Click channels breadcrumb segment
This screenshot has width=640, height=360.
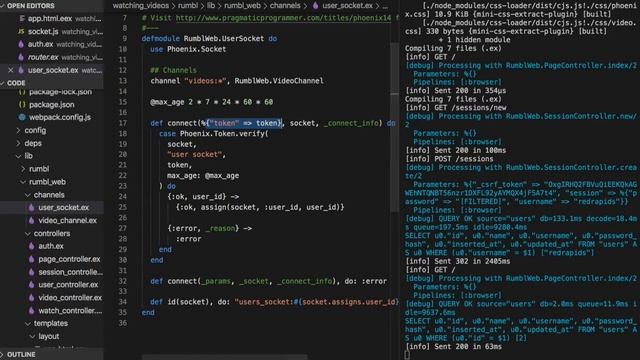(285, 6)
